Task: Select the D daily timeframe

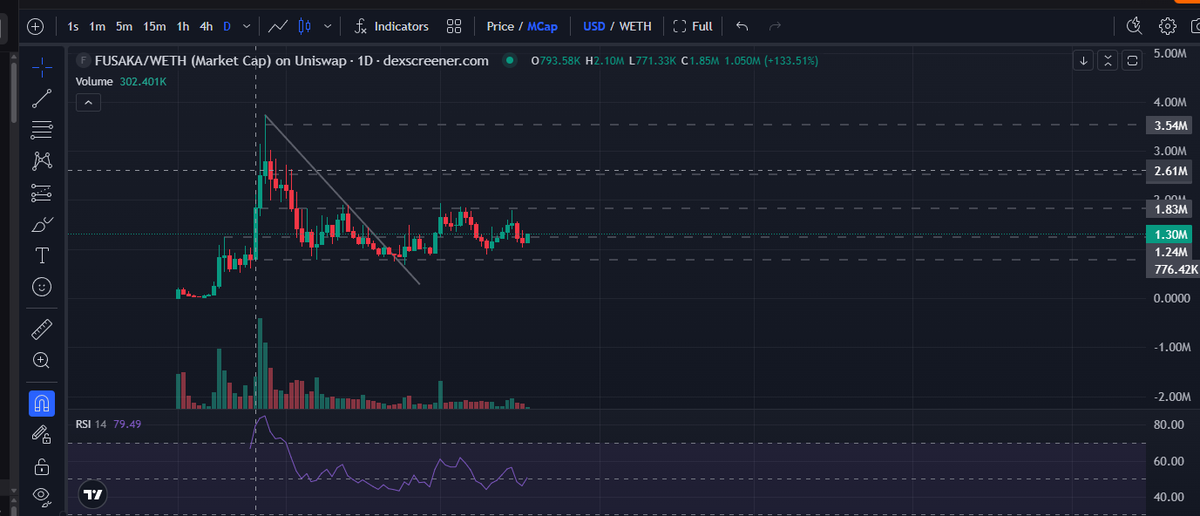Action: point(227,26)
